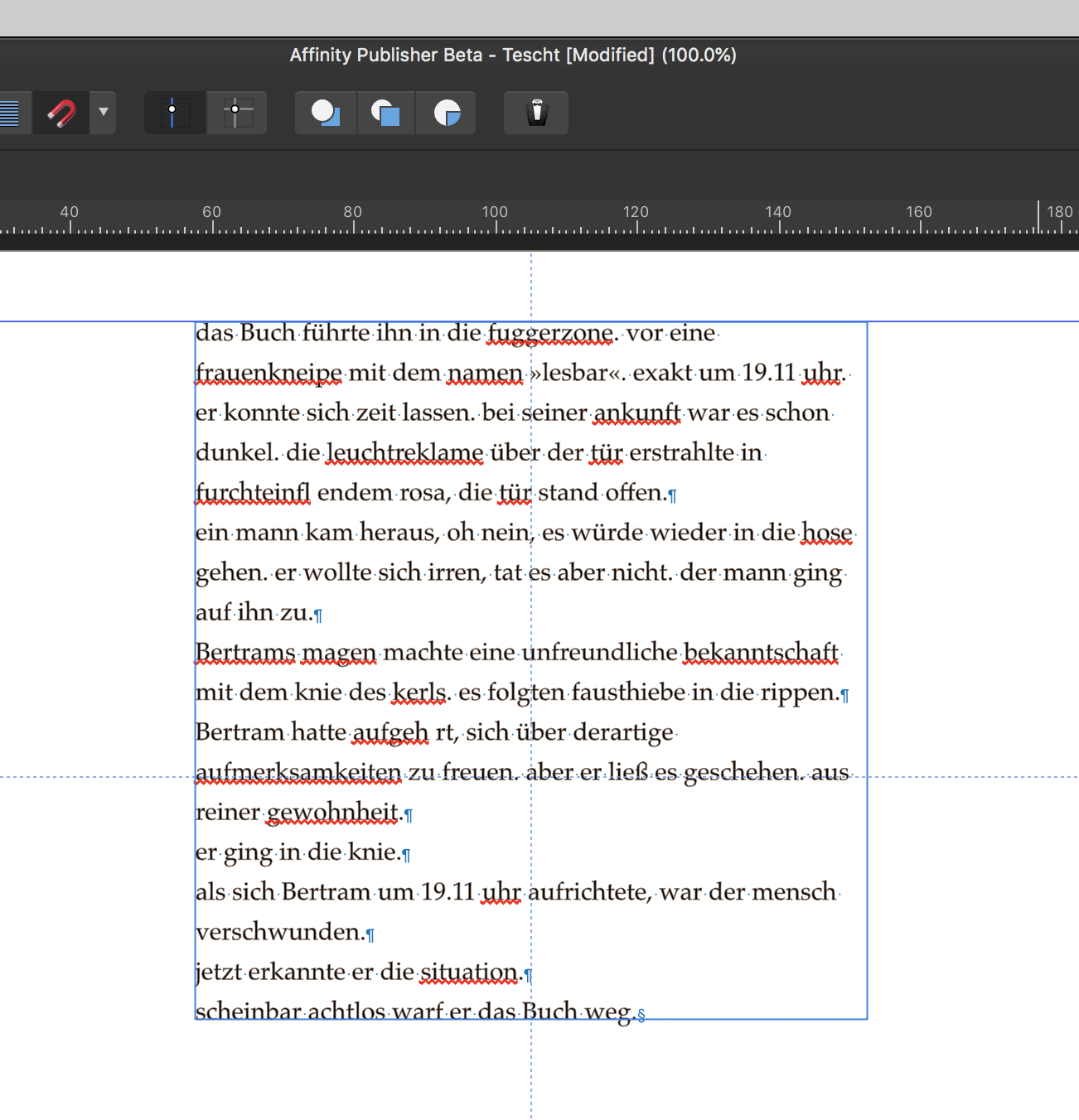Image resolution: width=1079 pixels, height=1120 pixels.
Task: Click the word 'achtlos' in last line
Action: (x=346, y=1011)
